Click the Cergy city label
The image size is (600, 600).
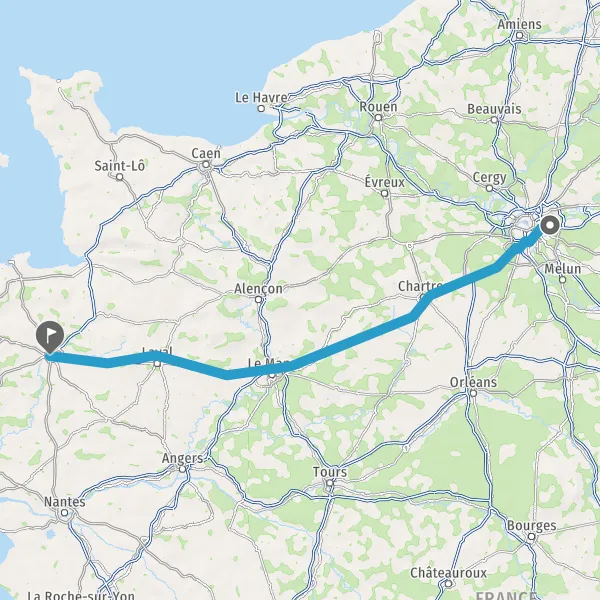(489, 178)
